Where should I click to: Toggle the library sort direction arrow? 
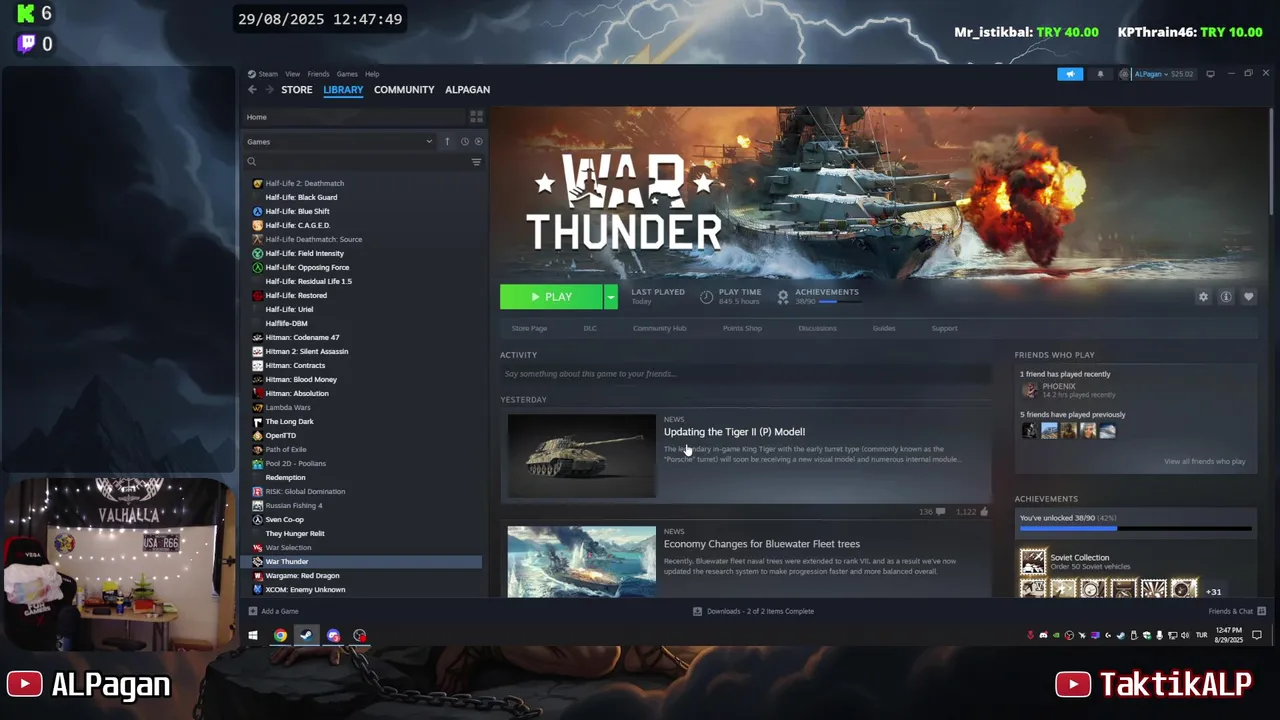point(447,141)
